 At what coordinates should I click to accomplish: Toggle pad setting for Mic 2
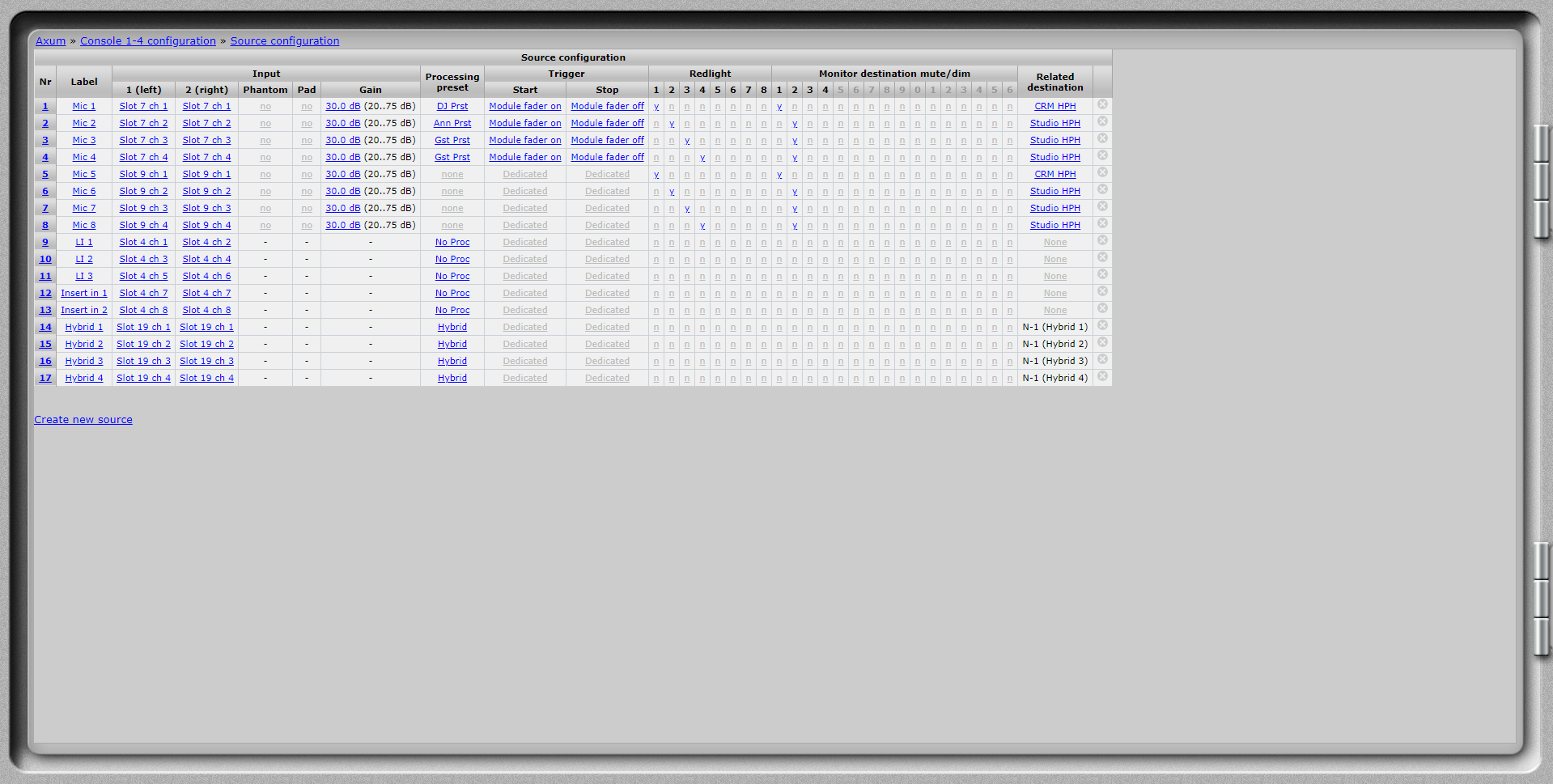[307, 124]
